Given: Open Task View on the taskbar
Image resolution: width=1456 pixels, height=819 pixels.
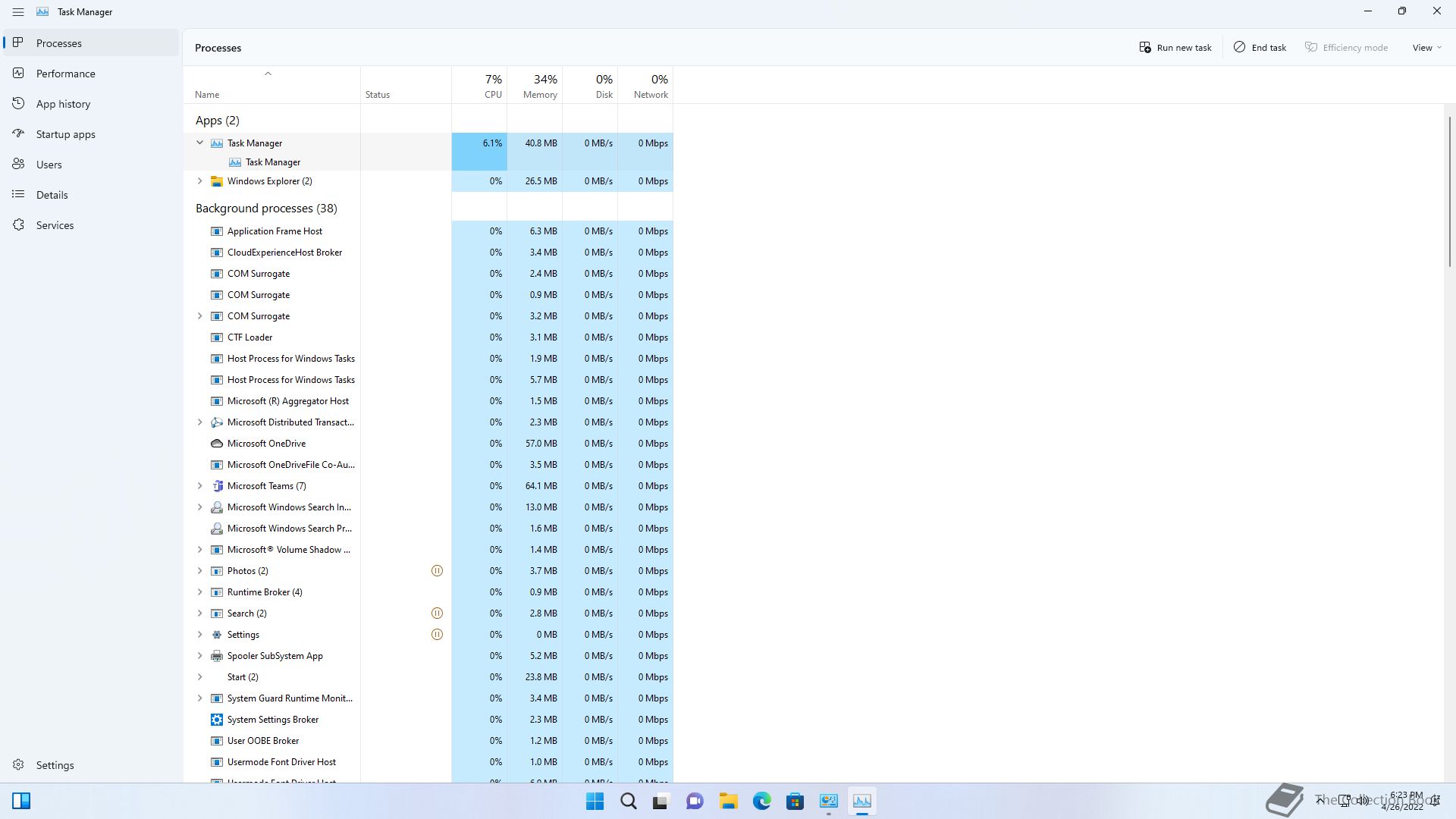Looking at the screenshot, I should click(x=661, y=801).
